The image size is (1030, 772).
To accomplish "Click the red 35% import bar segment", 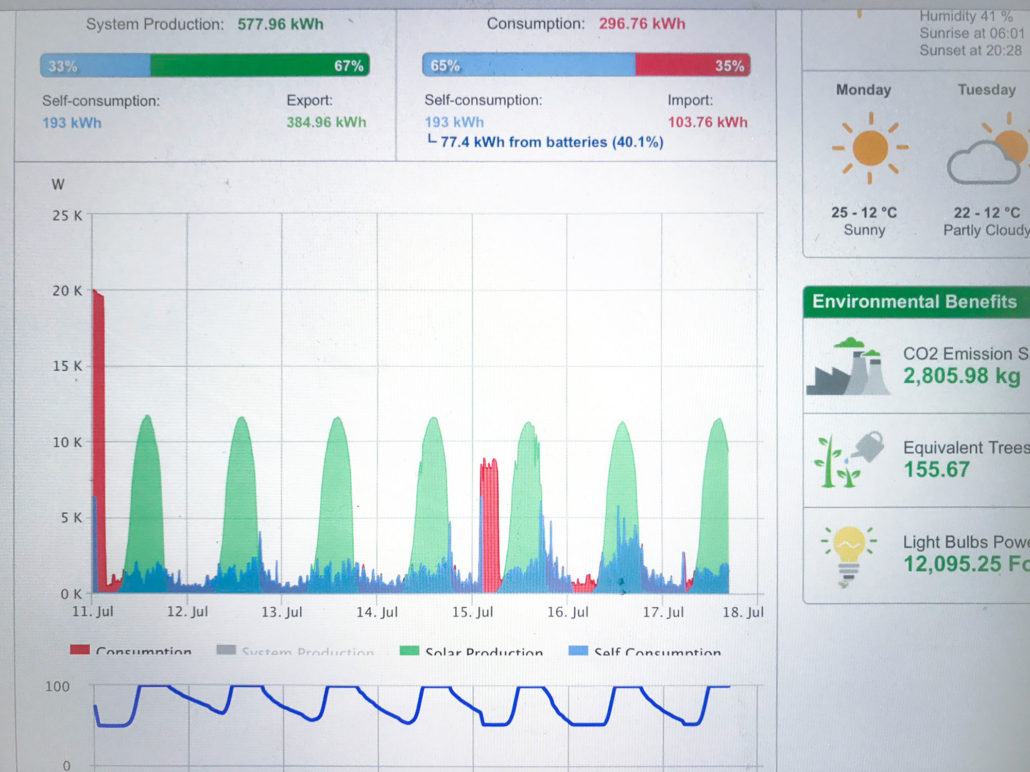I will (692, 66).
